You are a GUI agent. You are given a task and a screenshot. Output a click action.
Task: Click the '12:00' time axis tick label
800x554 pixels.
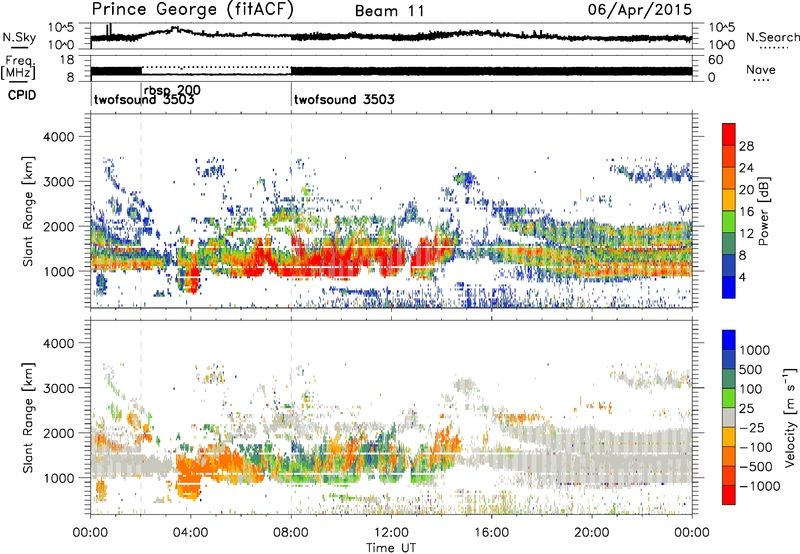click(391, 533)
